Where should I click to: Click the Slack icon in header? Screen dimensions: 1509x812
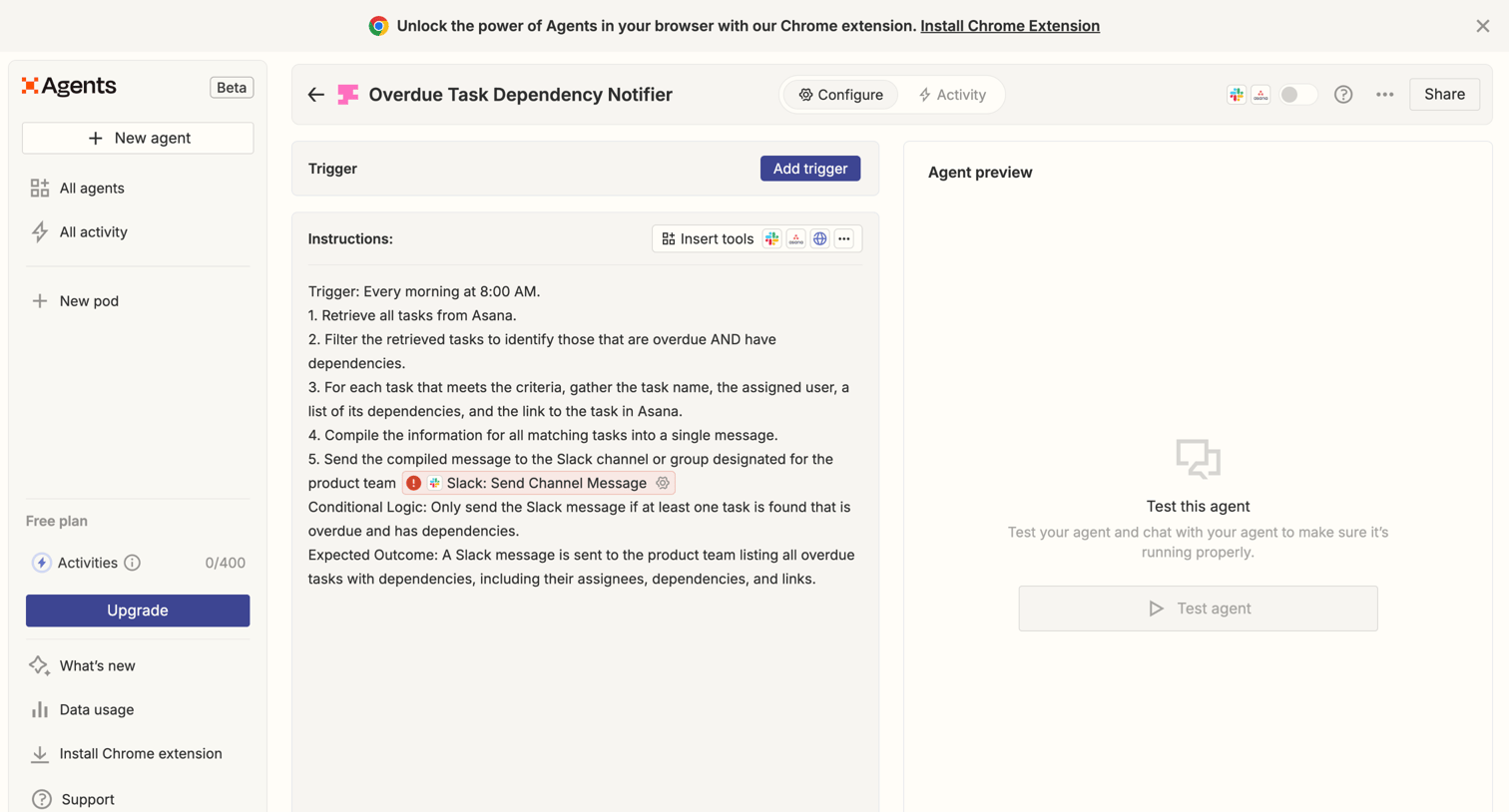pos(1237,95)
